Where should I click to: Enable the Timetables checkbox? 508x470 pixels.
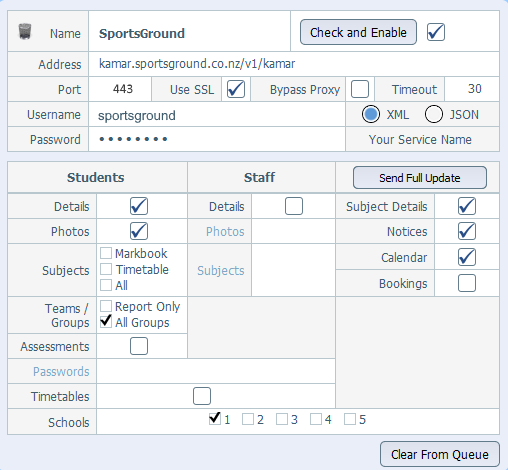[202, 396]
